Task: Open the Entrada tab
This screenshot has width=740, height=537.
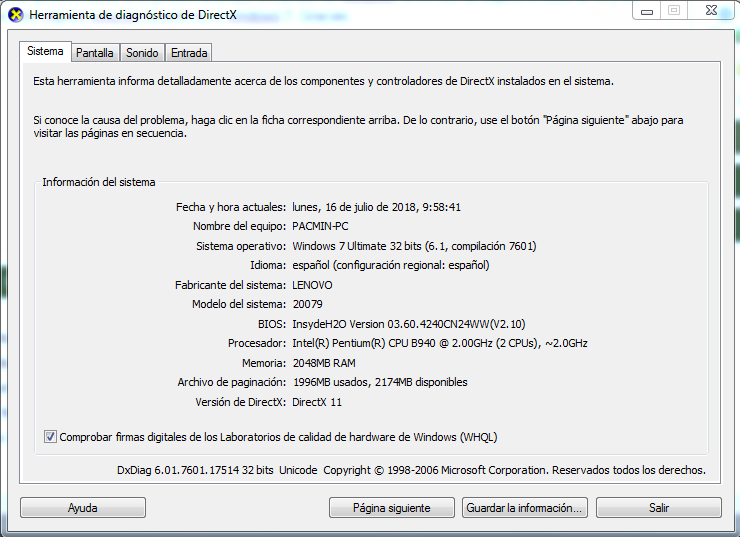Action: 189,53
